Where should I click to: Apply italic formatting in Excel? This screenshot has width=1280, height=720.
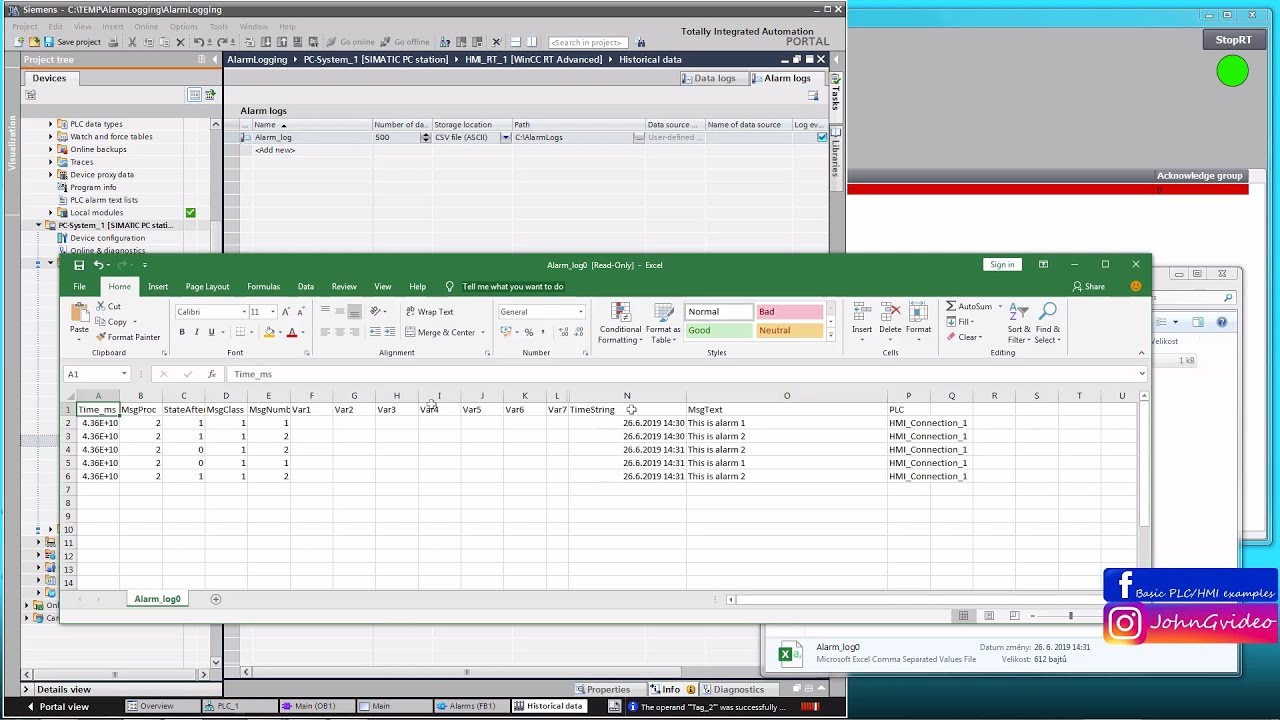point(196,332)
